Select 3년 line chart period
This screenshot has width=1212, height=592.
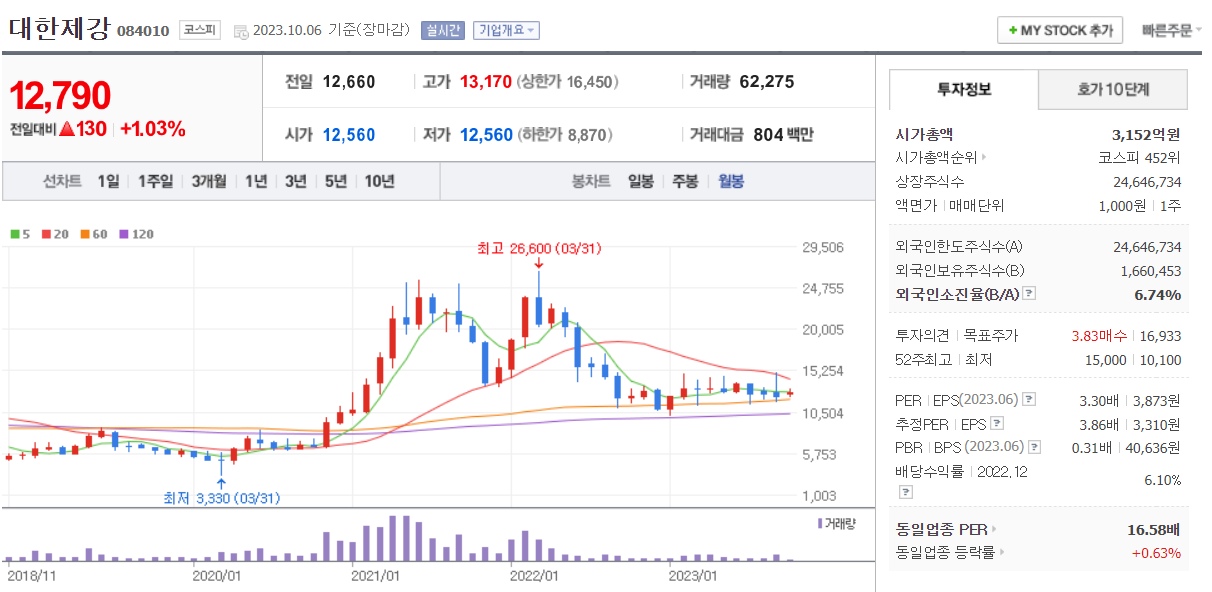[295, 181]
